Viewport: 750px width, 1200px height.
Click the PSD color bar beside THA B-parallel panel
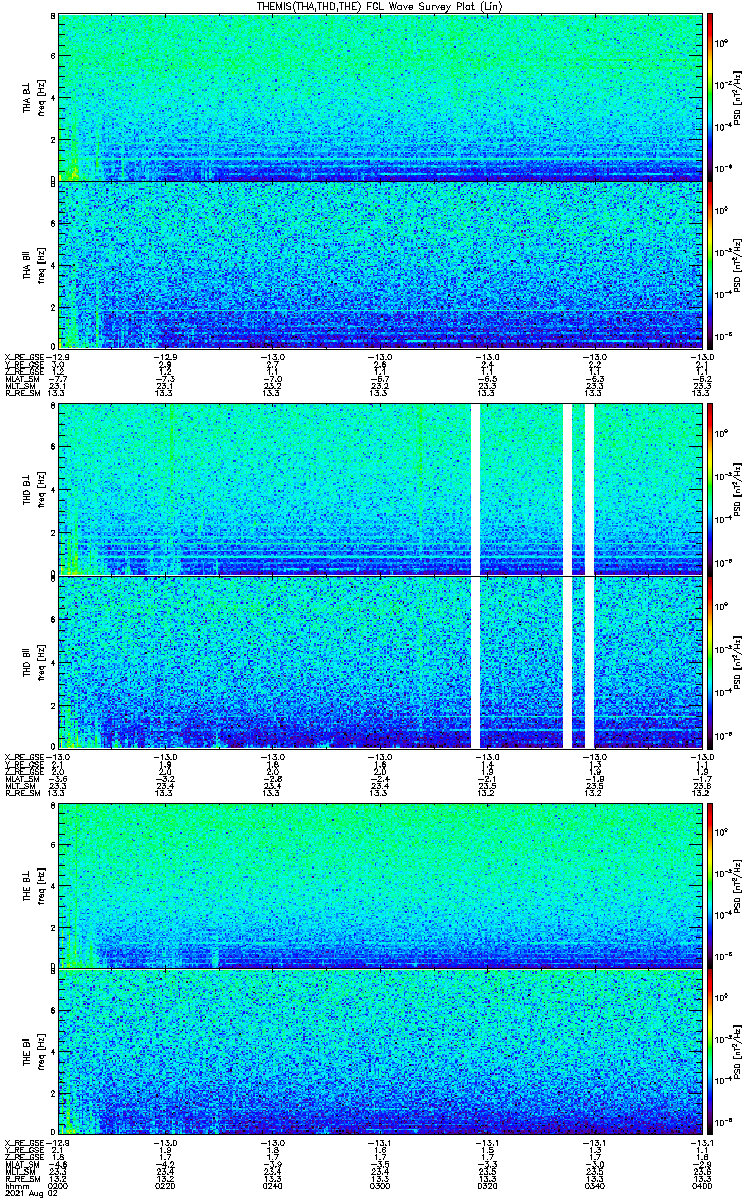coord(710,264)
